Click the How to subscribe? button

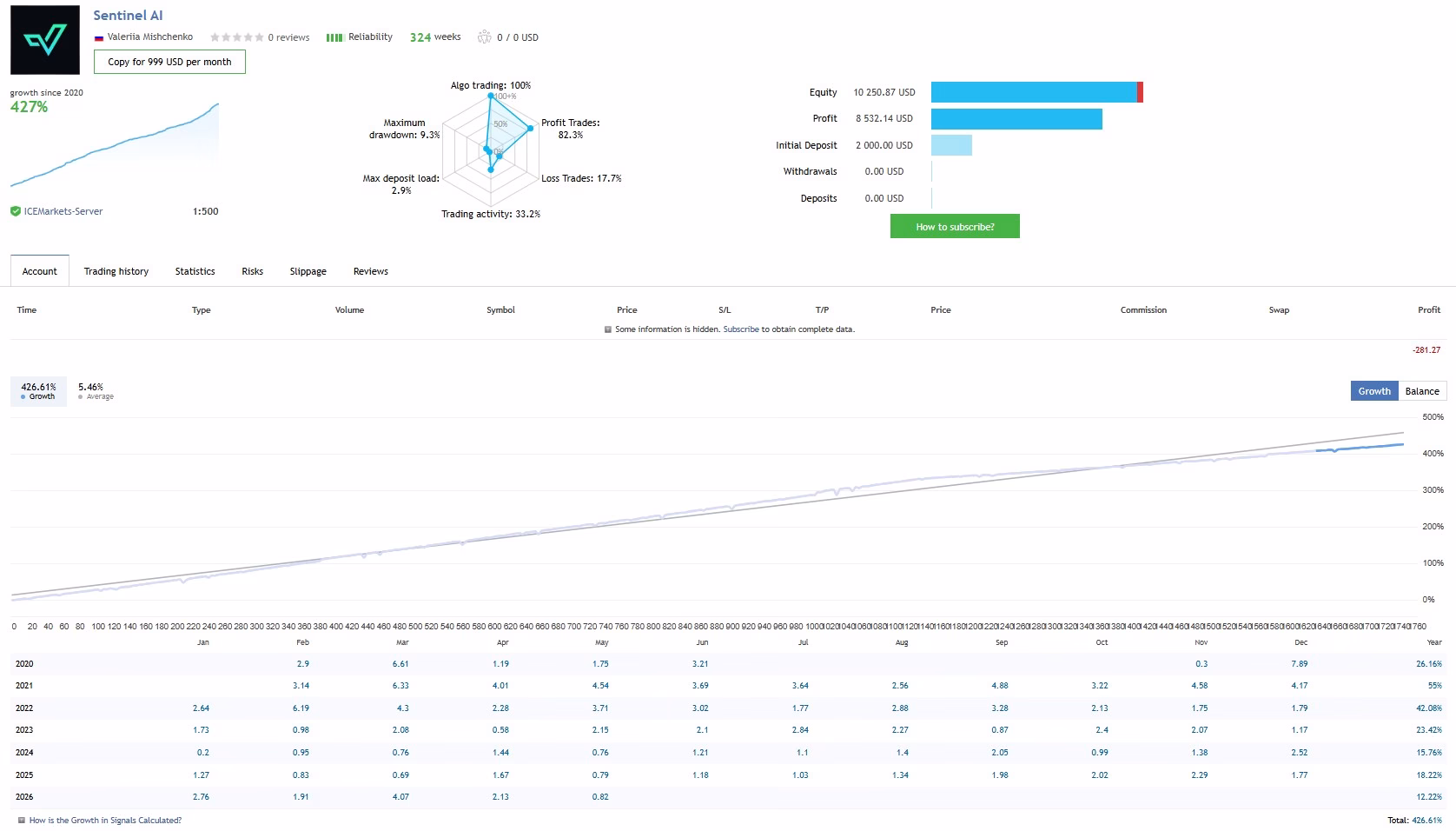(955, 226)
